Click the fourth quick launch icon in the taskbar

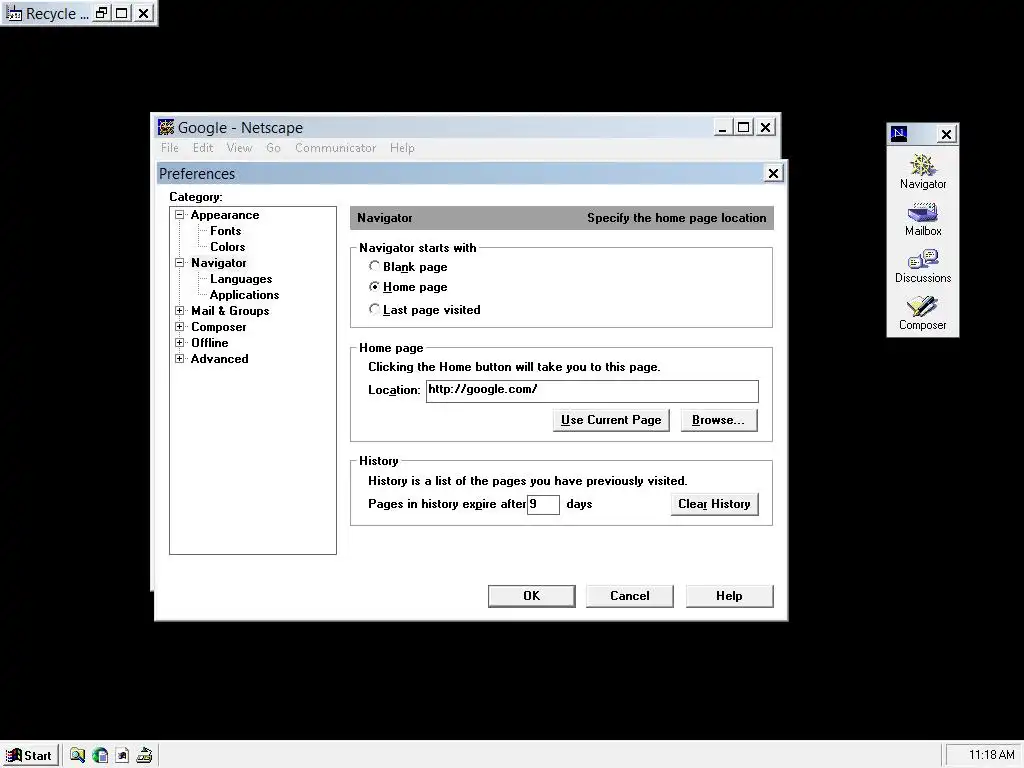(144, 755)
